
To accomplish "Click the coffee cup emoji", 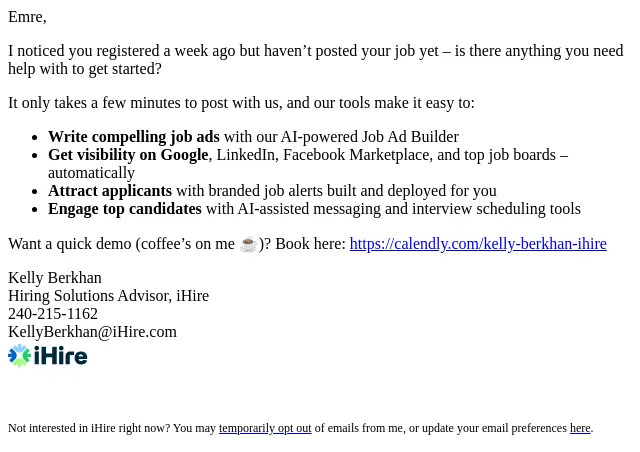I will tap(248, 244).
